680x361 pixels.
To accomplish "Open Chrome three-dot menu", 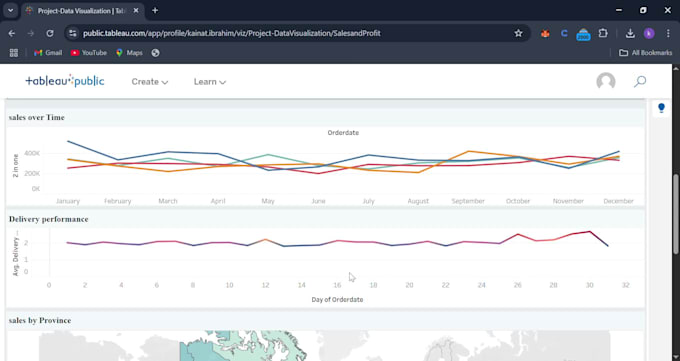I will 668,33.
